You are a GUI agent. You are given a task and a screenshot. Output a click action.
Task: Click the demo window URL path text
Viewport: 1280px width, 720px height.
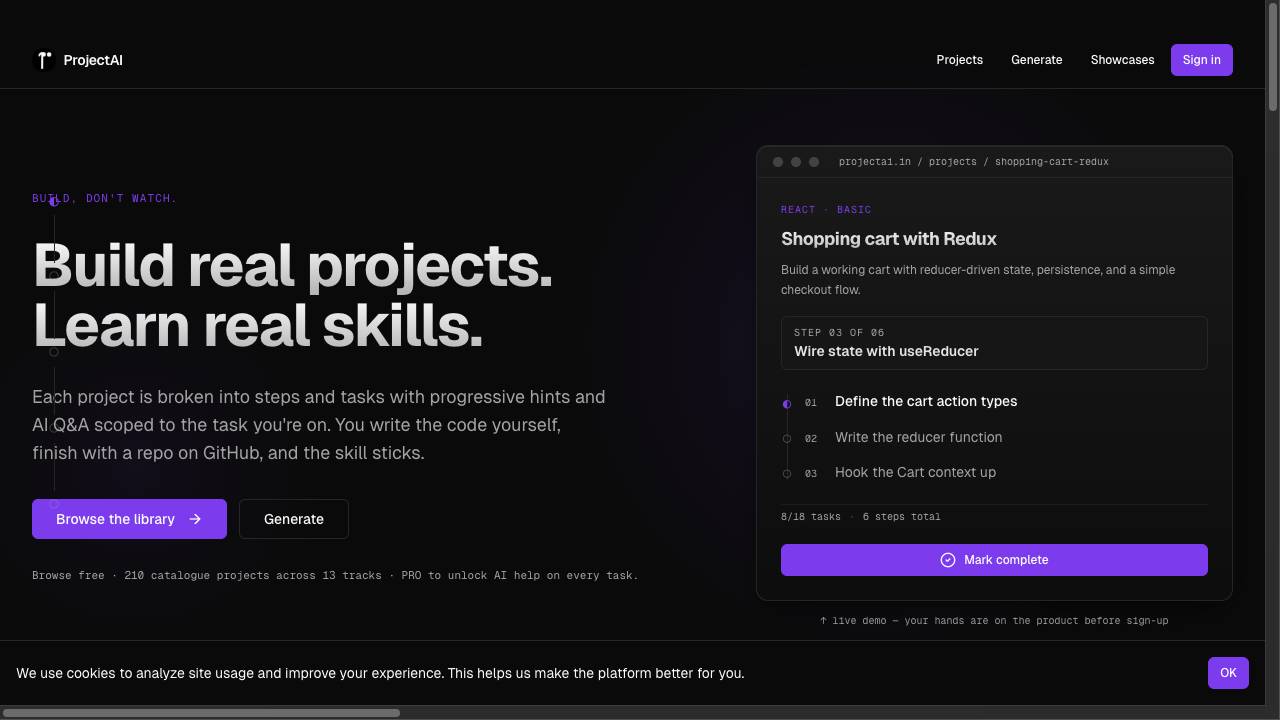(973, 162)
